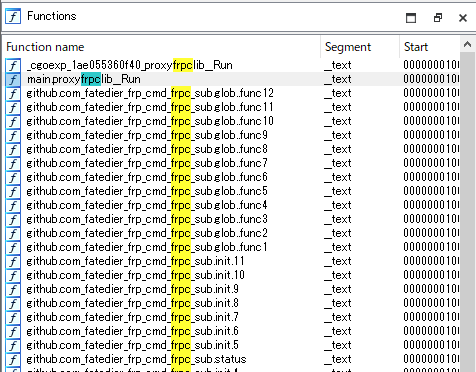Click the Functions panel title icon
Screen dimensions: 476x372
tap(13, 16)
